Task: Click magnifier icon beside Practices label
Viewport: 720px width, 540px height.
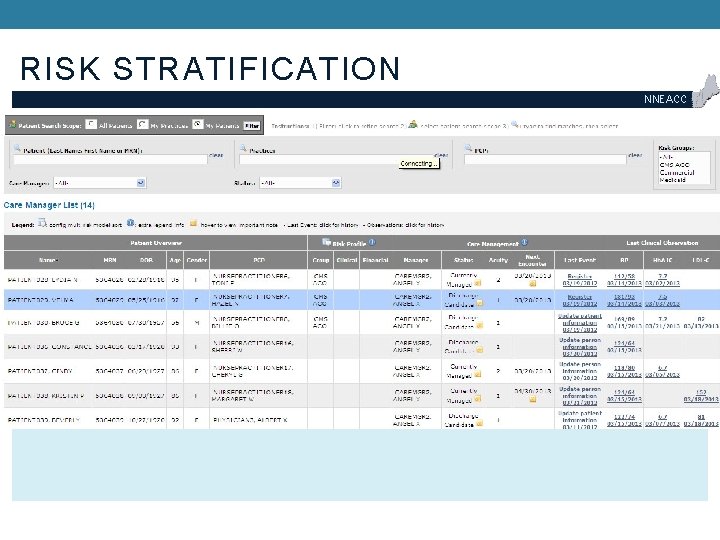Action: point(243,148)
